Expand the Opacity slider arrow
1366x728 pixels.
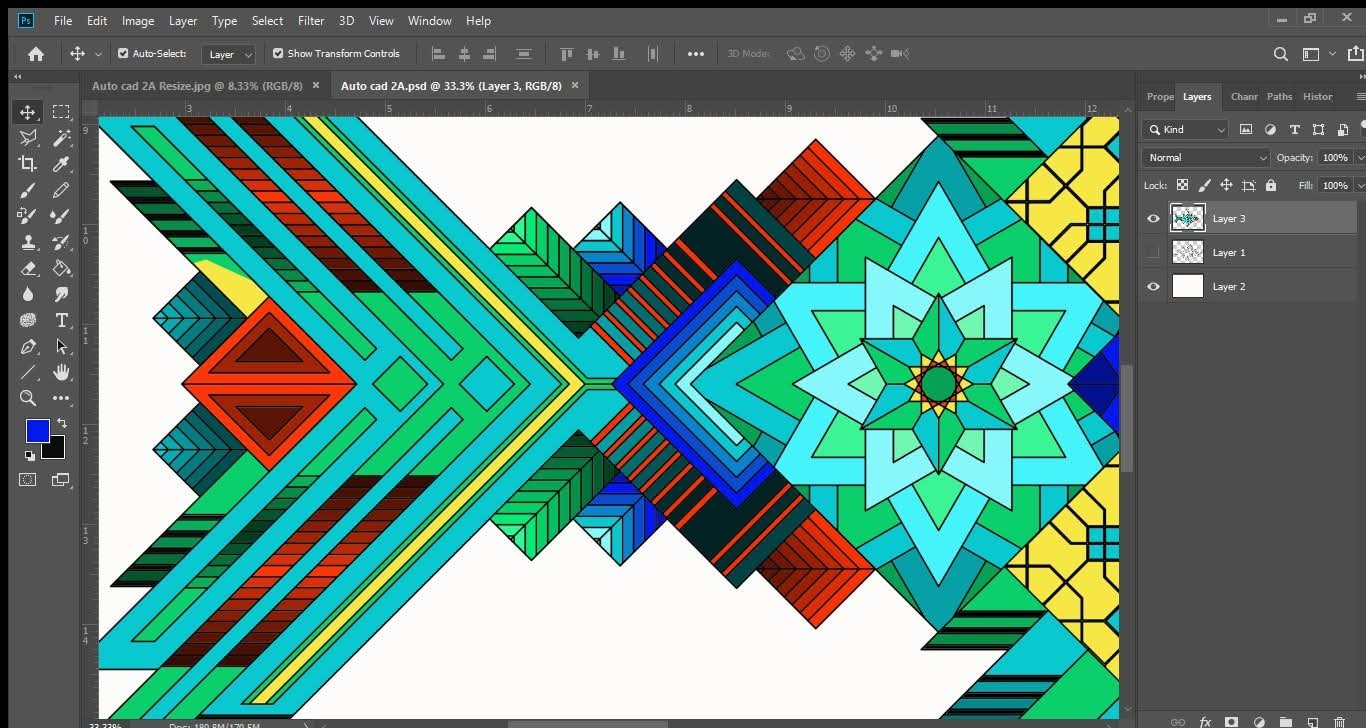(1359, 157)
